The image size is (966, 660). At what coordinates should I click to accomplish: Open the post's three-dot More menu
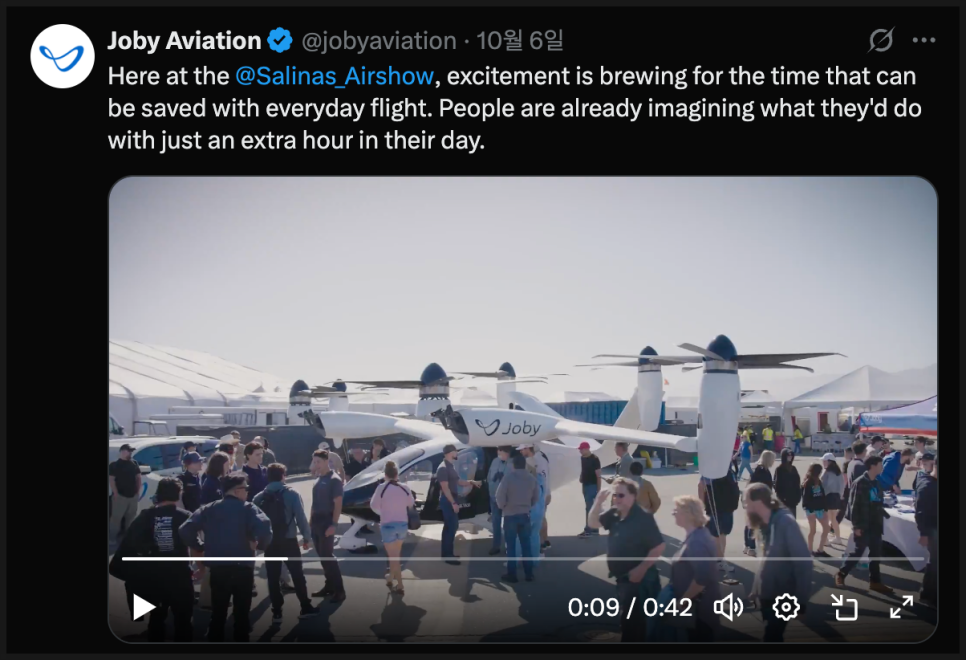pos(924,41)
